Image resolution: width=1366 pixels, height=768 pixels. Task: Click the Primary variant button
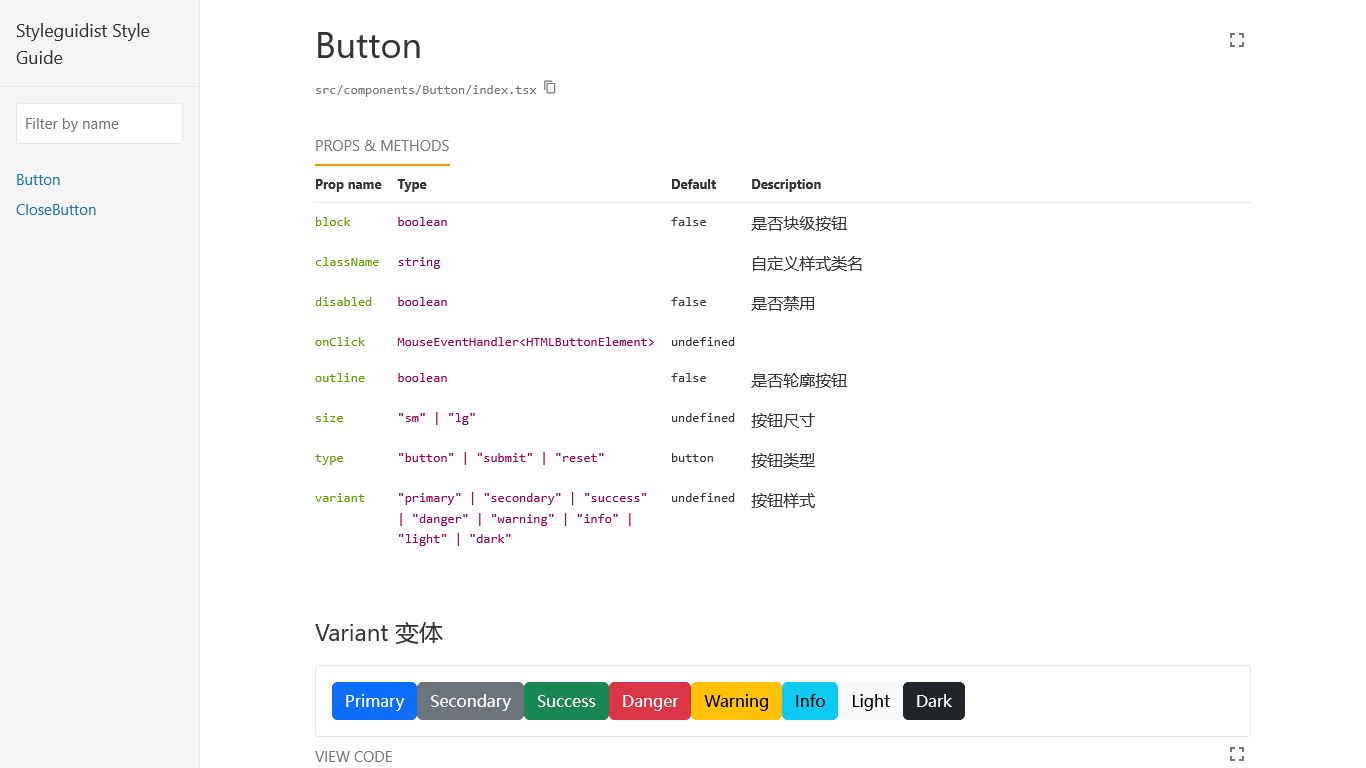[x=374, y=701]
